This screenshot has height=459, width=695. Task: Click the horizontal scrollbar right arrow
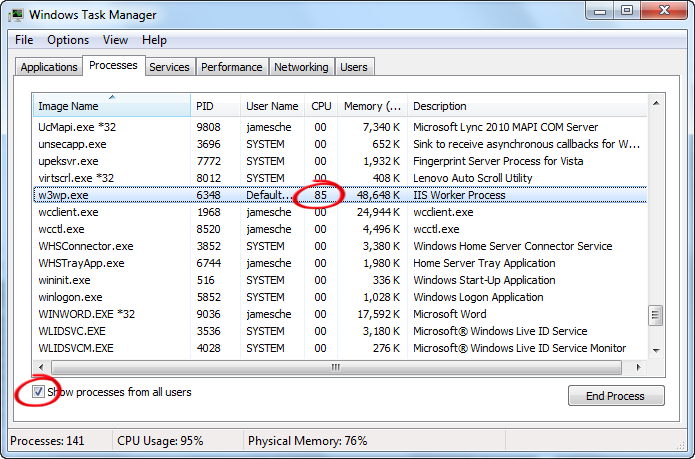(638, 367)
